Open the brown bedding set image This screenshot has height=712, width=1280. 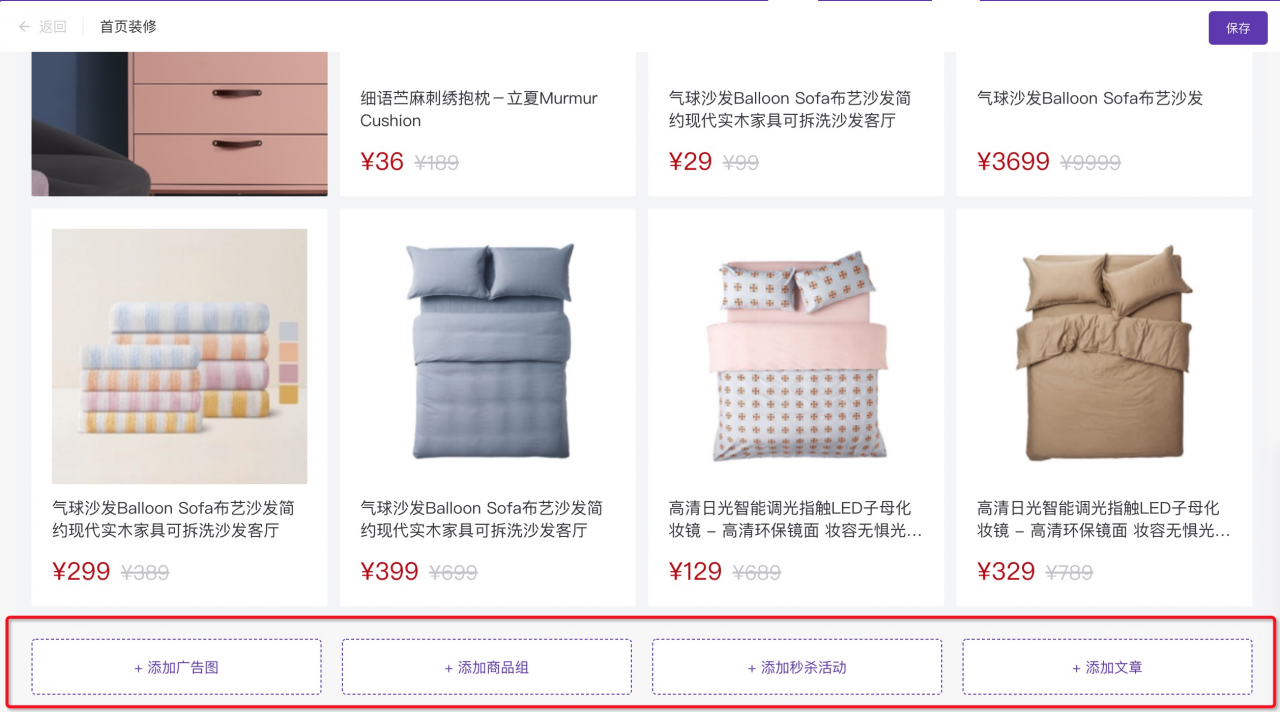1104,357
